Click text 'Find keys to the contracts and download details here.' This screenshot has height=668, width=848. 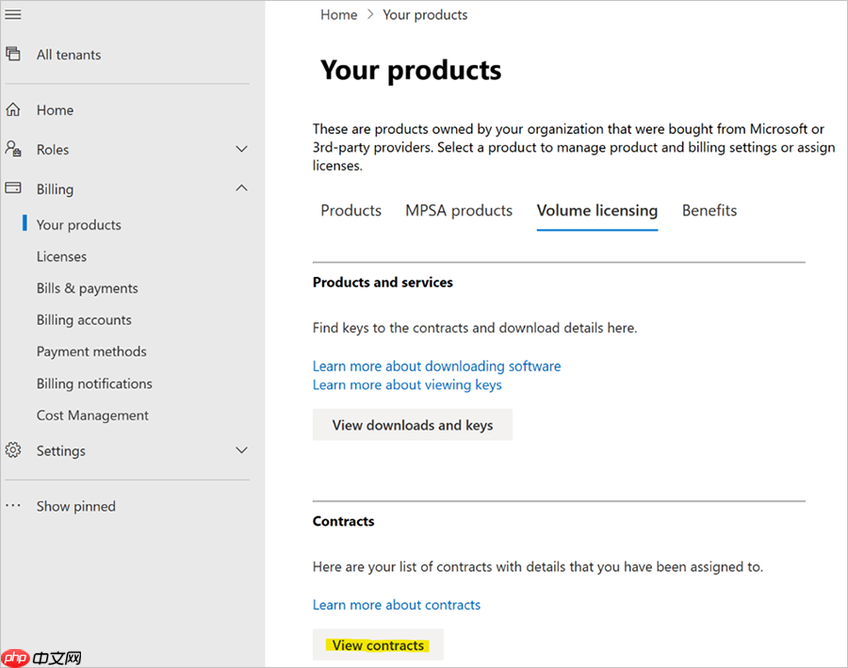tap(475, 328)
